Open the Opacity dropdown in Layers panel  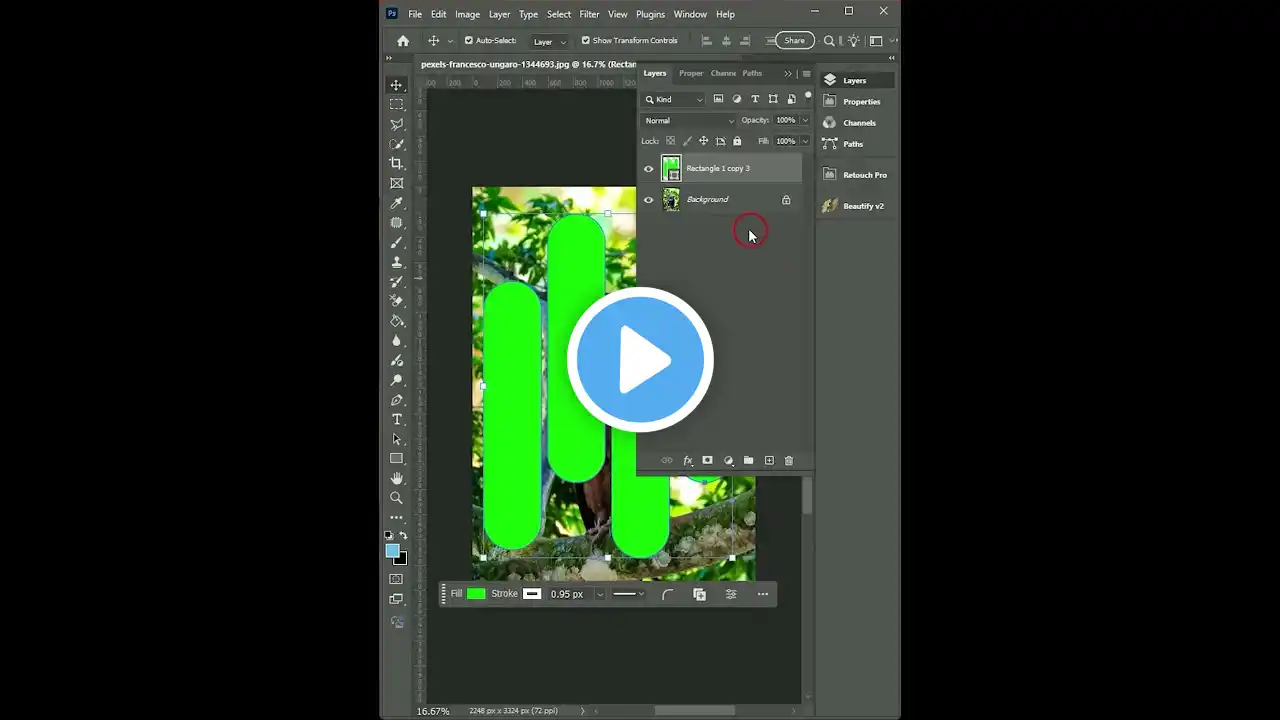click(805, 120)
